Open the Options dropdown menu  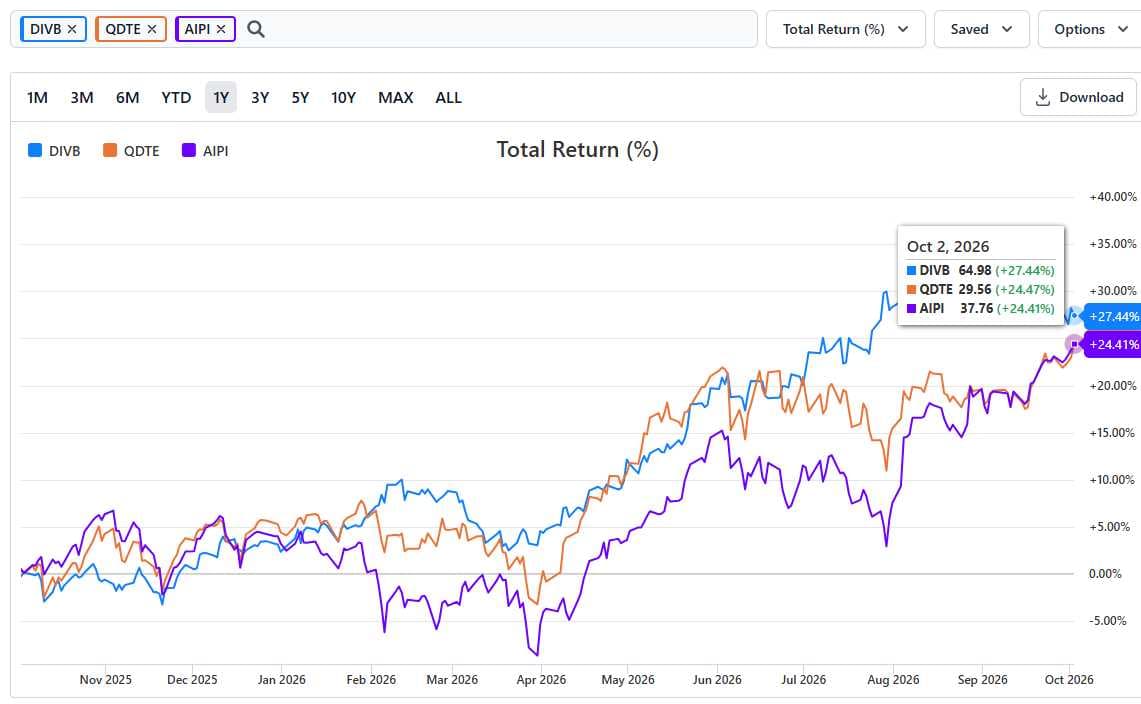(x=1090, y=29)
